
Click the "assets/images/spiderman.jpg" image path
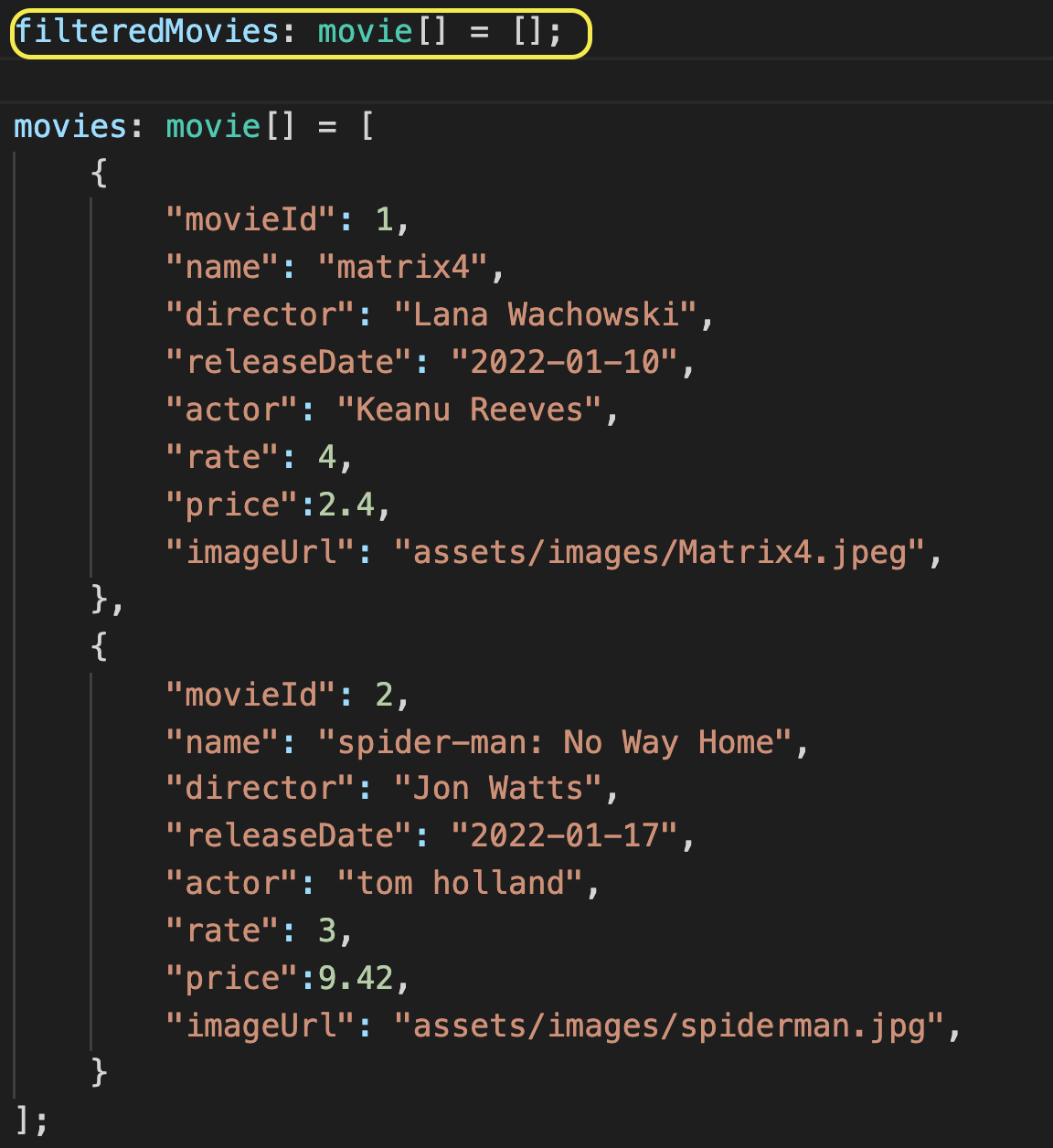tap(669, 1026)
